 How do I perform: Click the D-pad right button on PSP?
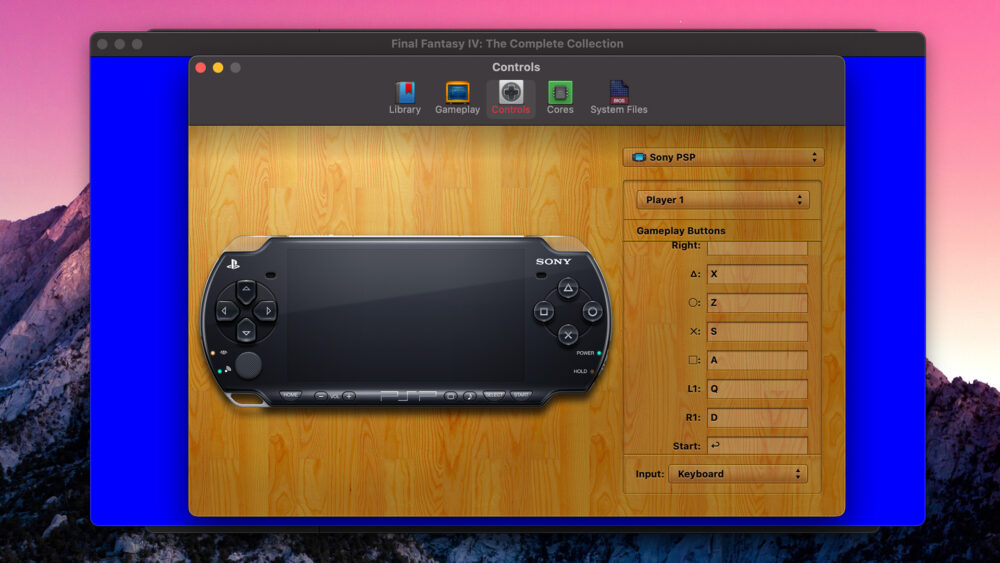(x=266, y=311)
